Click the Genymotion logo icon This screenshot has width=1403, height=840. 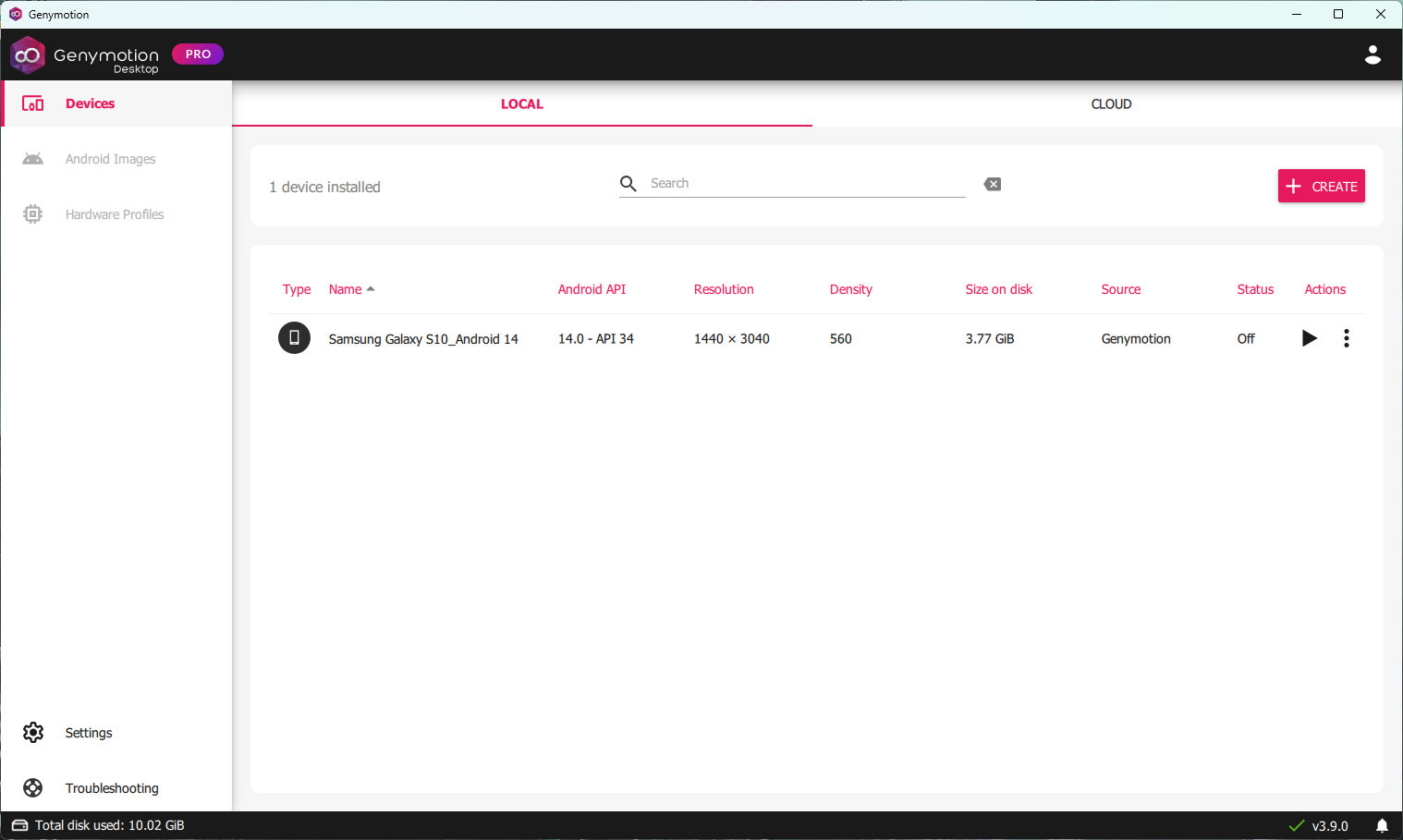28,55
